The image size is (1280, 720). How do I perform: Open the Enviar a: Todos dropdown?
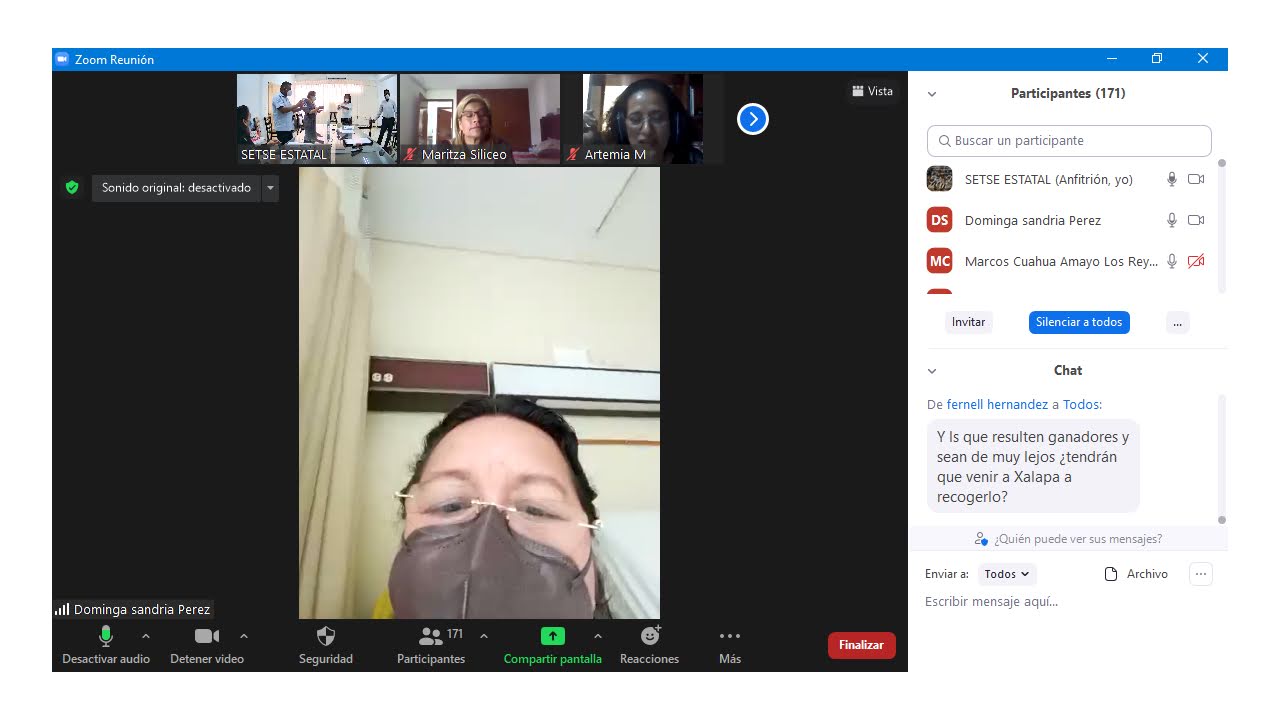click(1007, 574)
